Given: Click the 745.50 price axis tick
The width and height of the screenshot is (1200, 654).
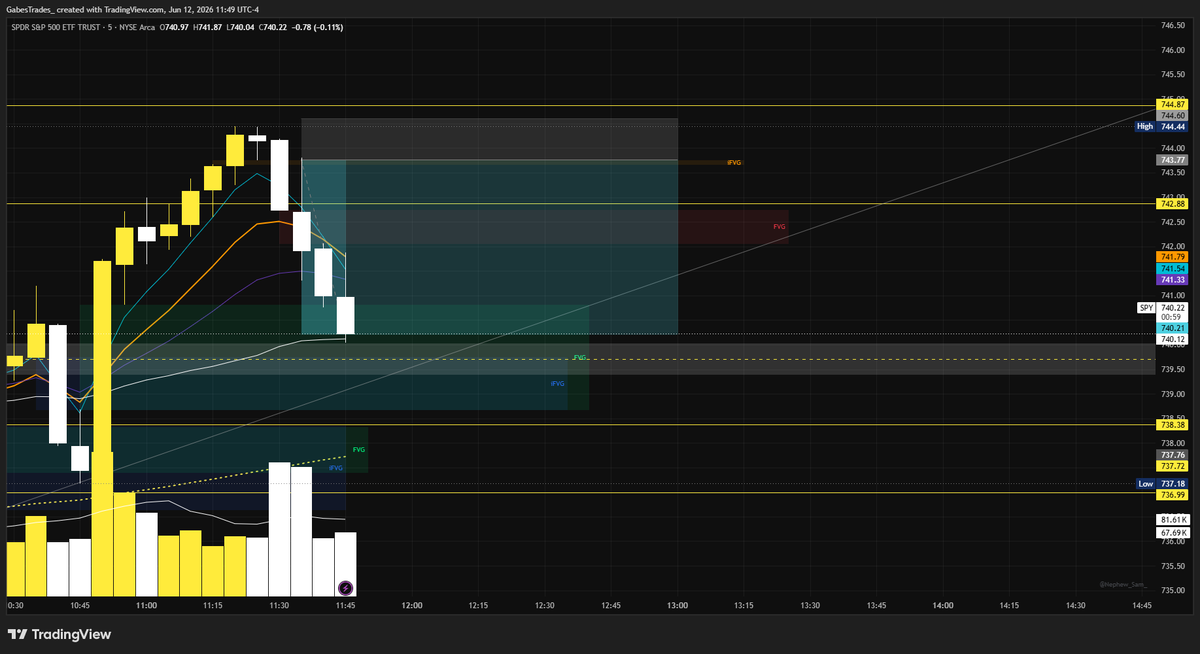Looking at the screenshot, I should (1173, 74).
